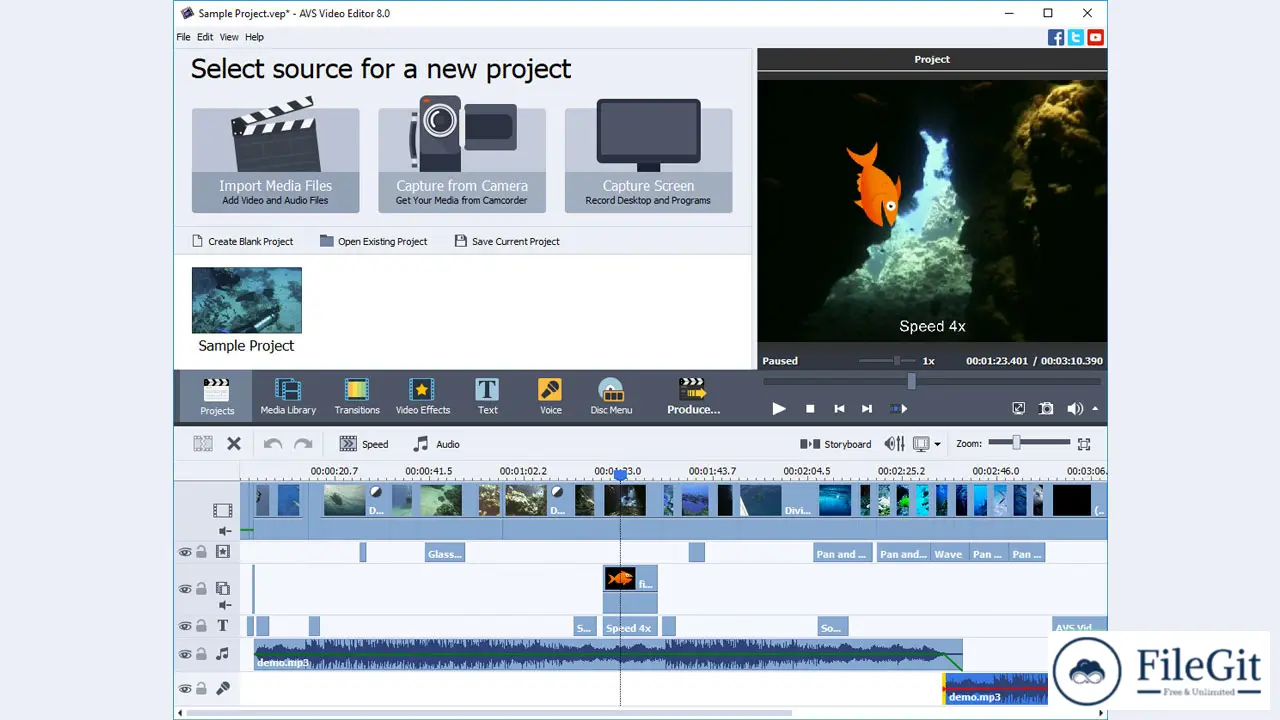Select the Sample Project thumbnail

pos(246,300)
